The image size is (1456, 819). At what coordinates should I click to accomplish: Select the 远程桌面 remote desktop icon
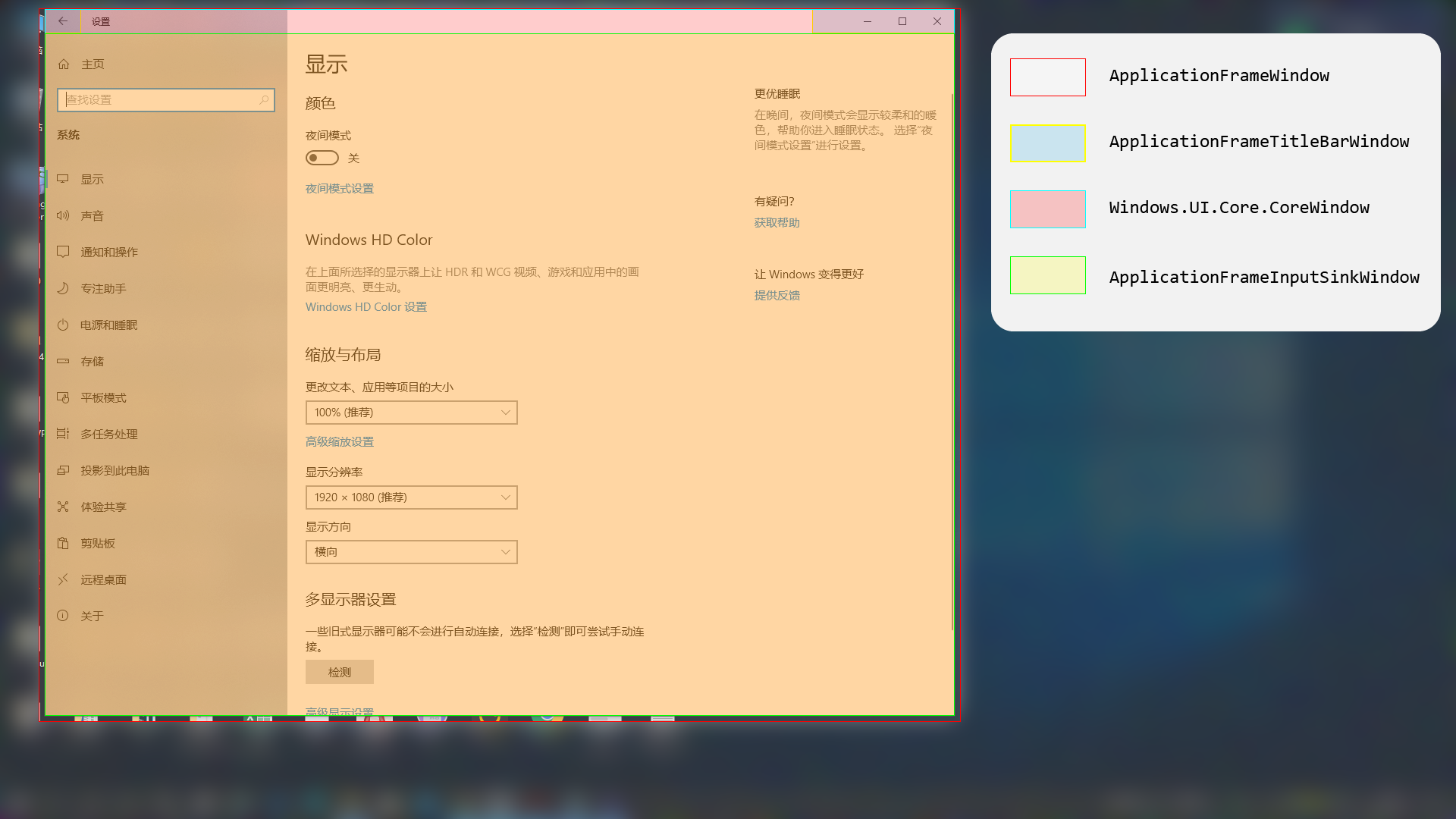(x=64, y=579)
